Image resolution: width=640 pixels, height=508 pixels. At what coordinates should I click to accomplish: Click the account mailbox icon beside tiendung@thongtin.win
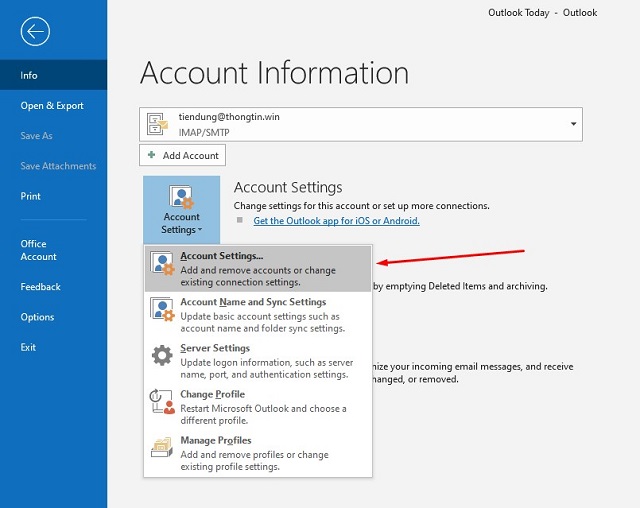(157, 124)
